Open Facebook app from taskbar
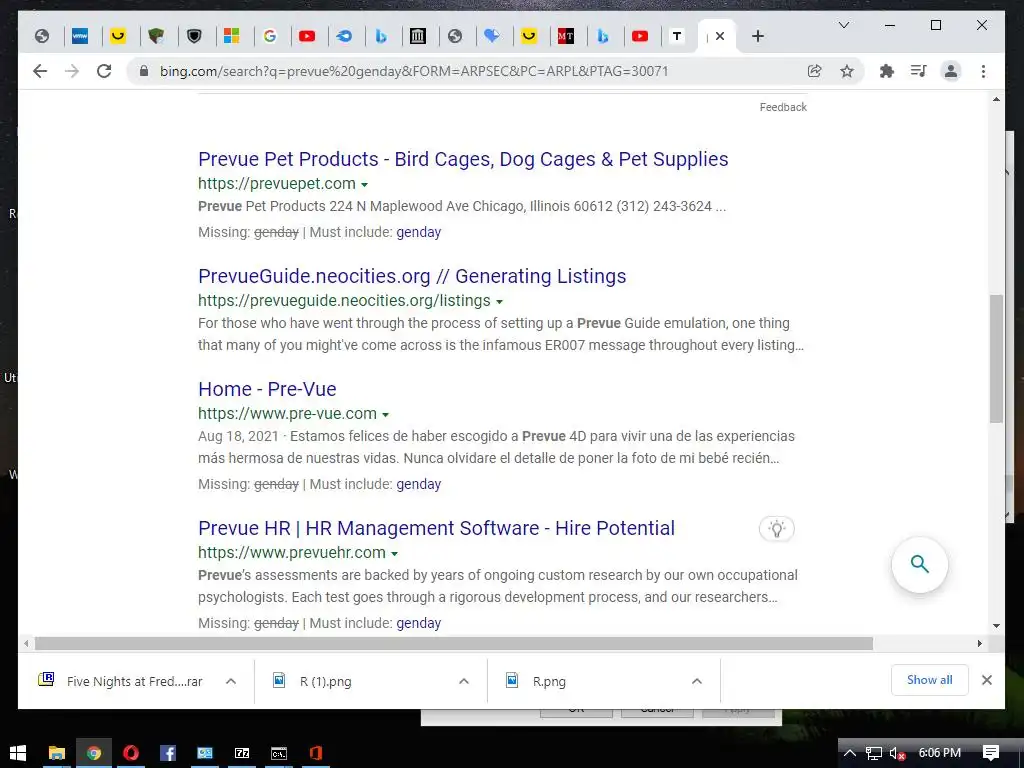The height and width of the screenshot is (768, 1024). pyautogui.click(x=168, y=753)
